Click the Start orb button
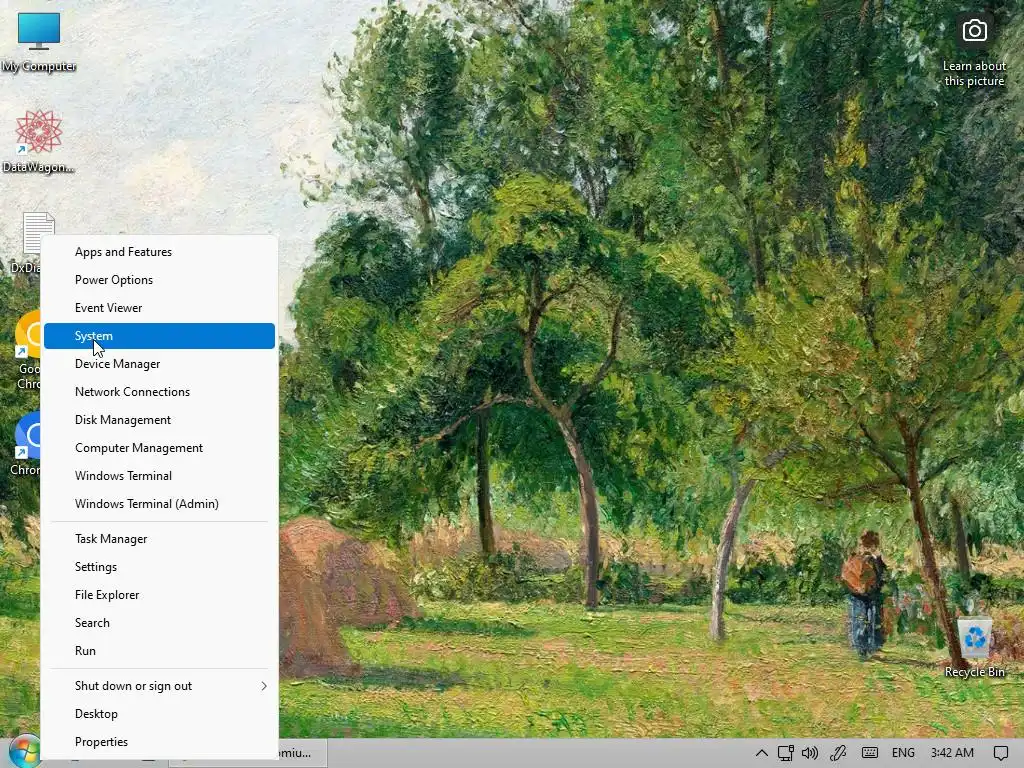The width and height of the screenshot is (1024, 768). tap(24, 752)
